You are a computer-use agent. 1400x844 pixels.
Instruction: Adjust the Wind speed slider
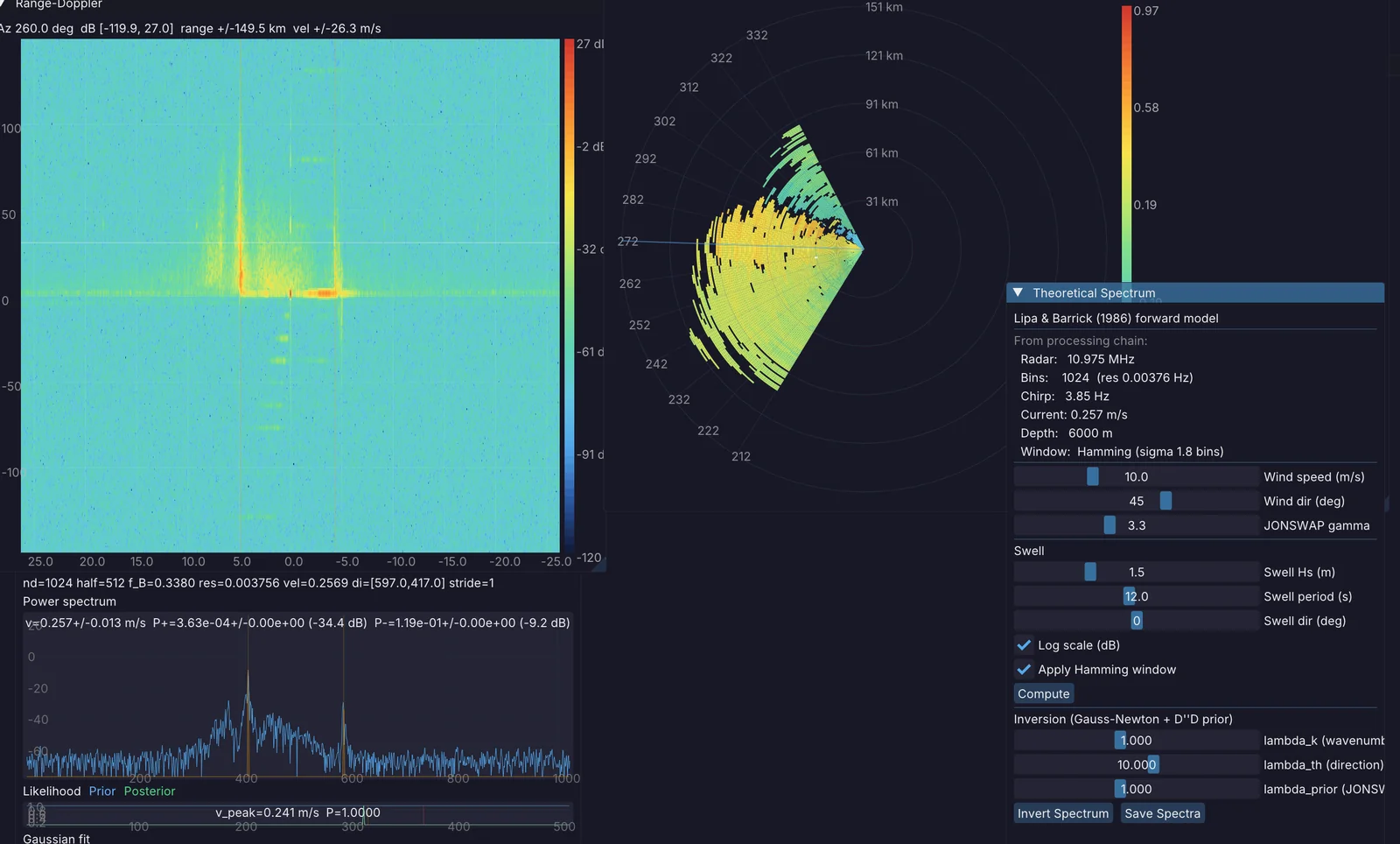coord(1136,477)
